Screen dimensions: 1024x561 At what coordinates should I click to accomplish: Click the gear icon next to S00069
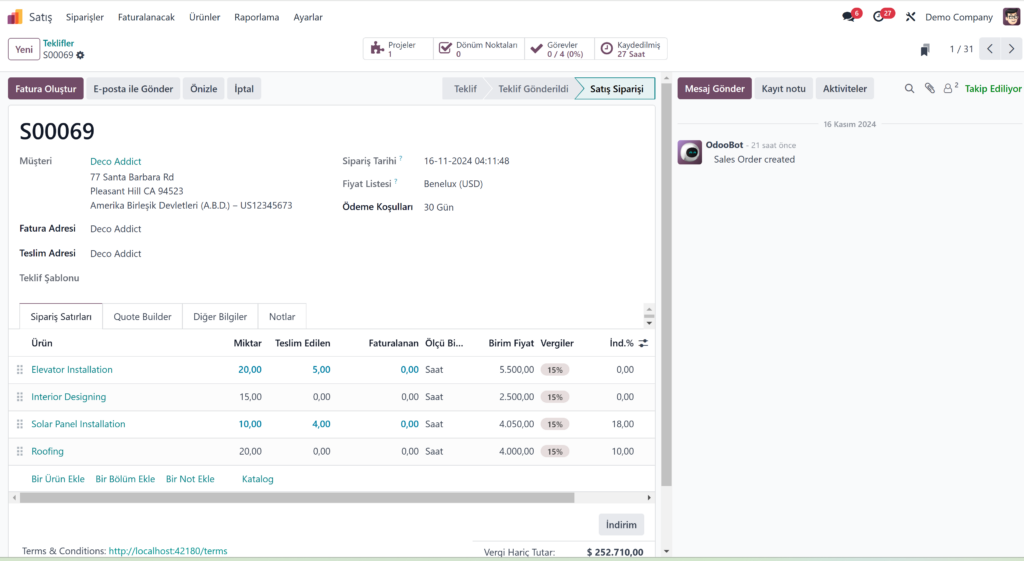pos(81,55)
